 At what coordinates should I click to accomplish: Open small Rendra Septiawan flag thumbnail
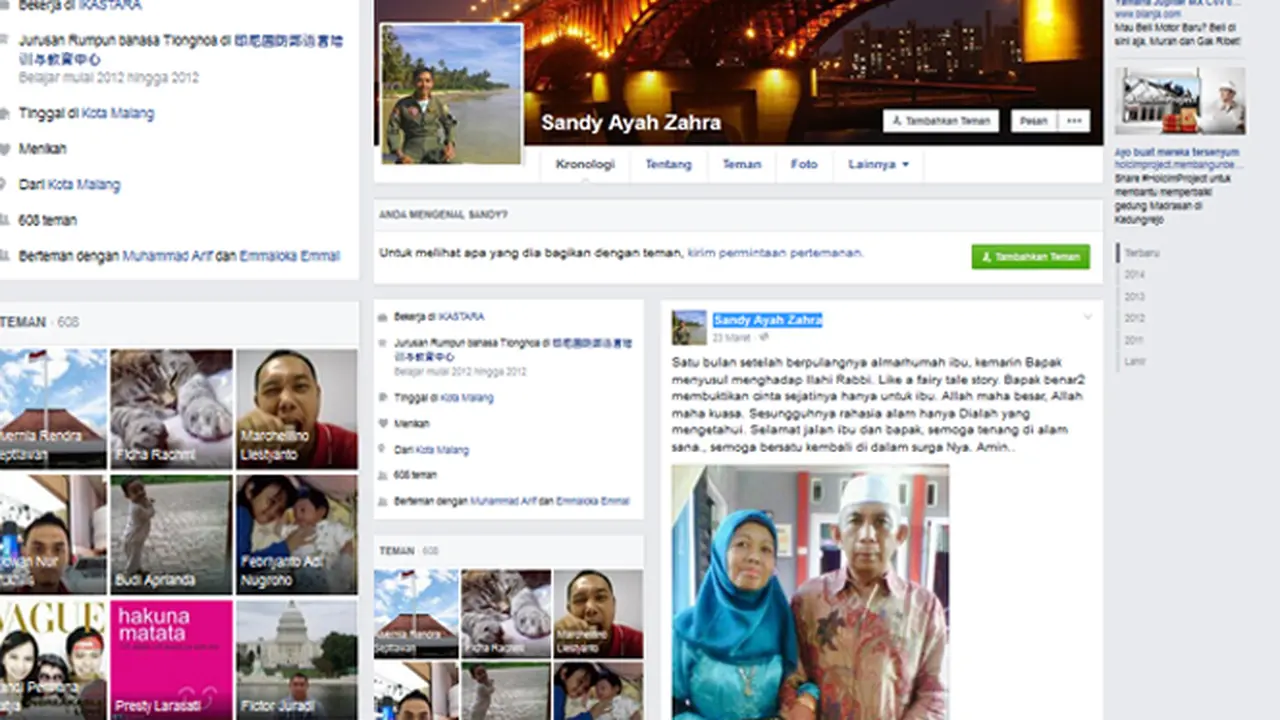pos(416,613)
